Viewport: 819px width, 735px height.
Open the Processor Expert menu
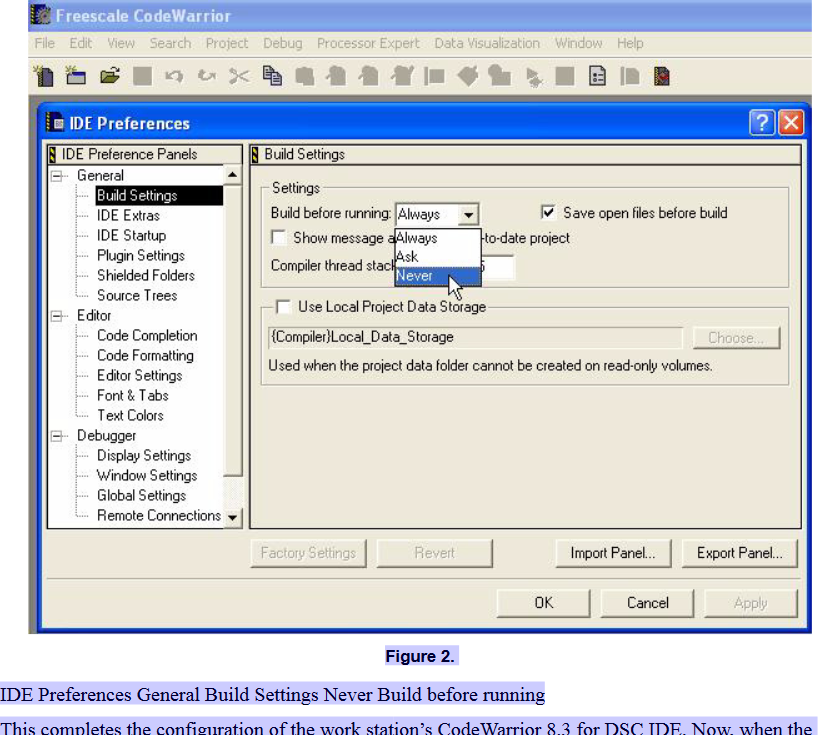point(368,43)
